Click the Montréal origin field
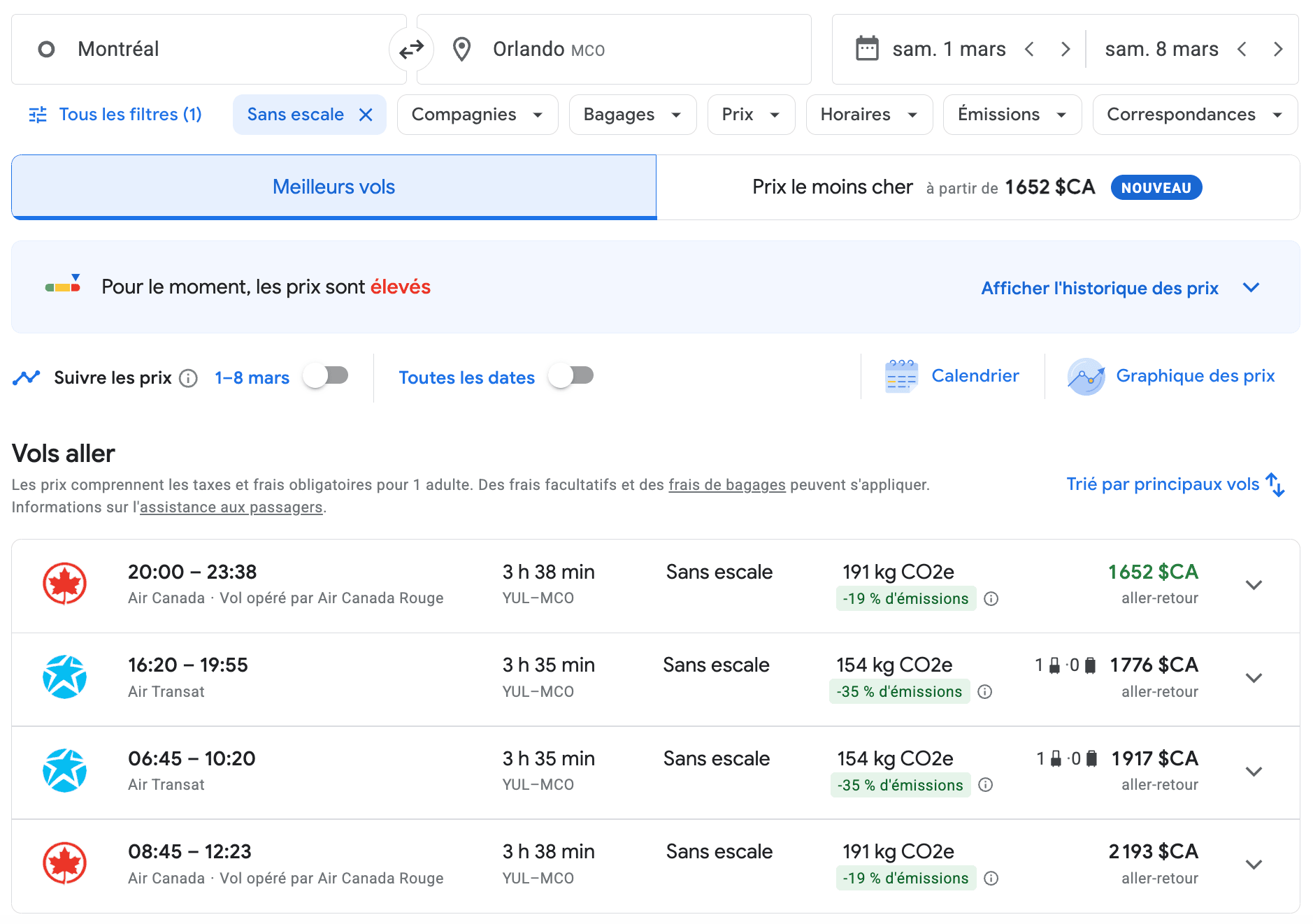This screenshot has height=924, width=1313. click(x=209, y=49)
